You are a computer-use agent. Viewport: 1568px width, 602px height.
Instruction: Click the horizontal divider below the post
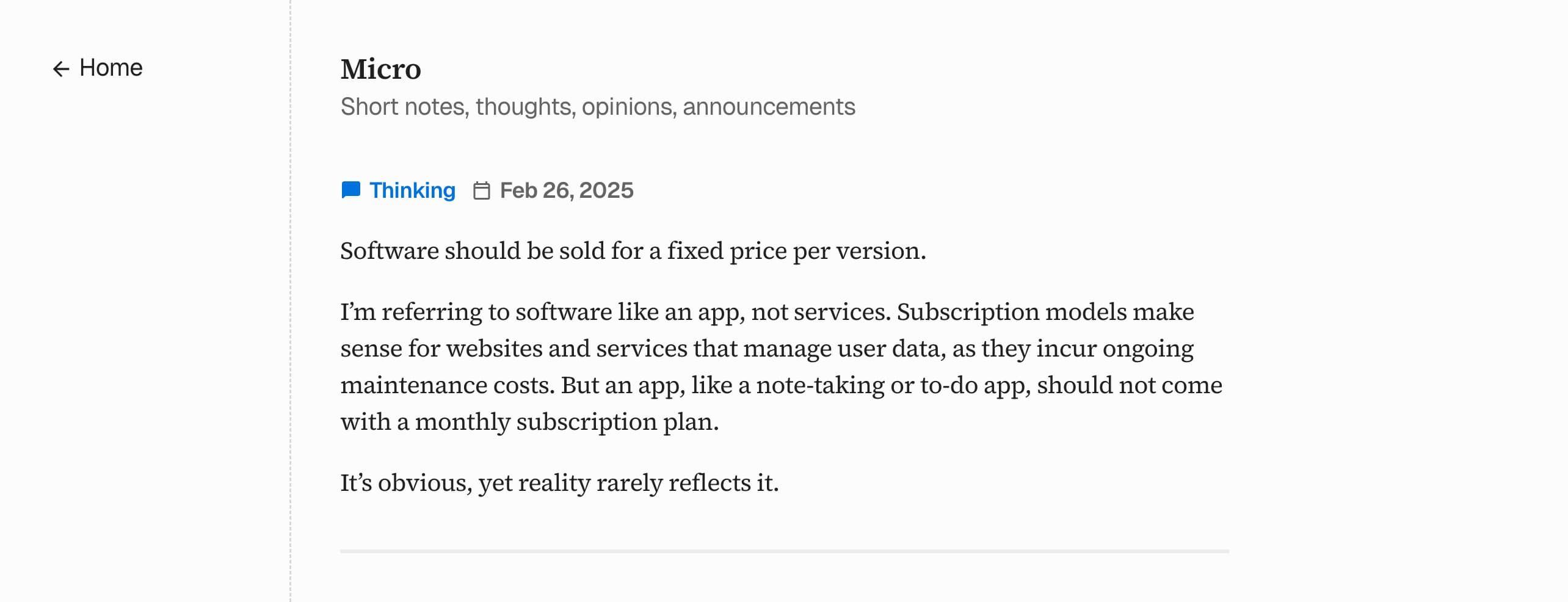coord(784,551)
